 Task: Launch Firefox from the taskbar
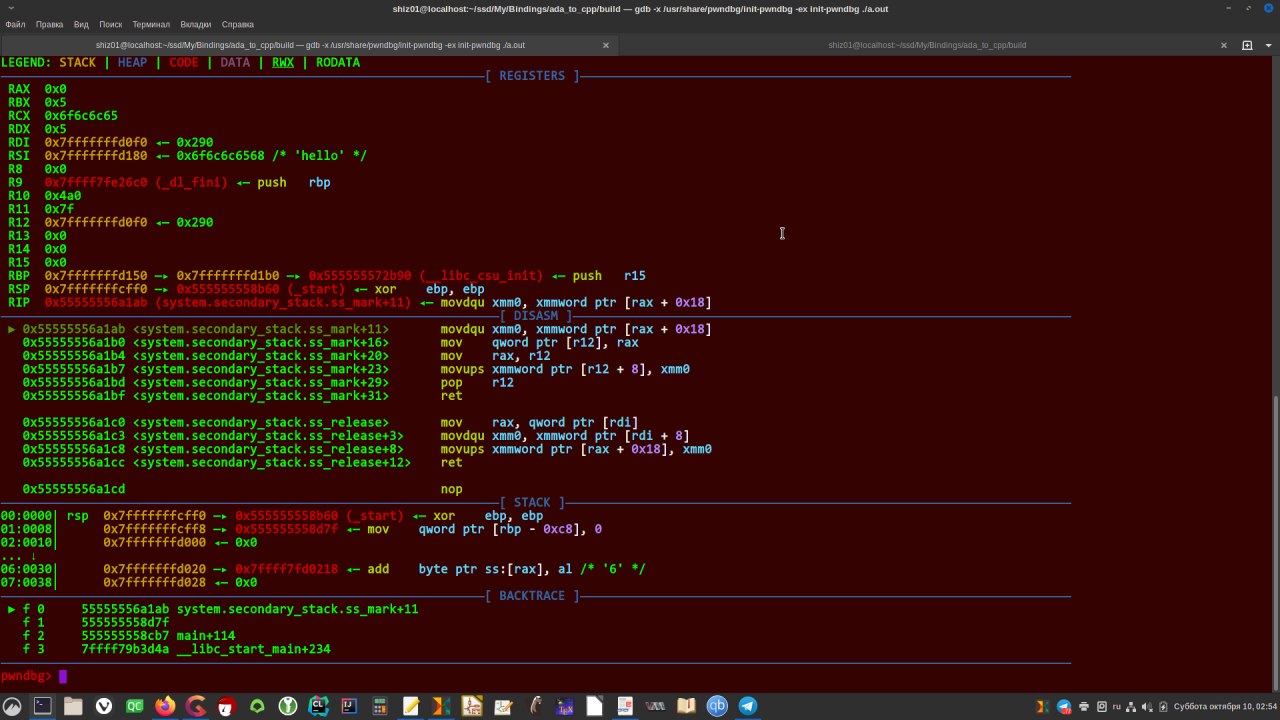tap(165, 707)
